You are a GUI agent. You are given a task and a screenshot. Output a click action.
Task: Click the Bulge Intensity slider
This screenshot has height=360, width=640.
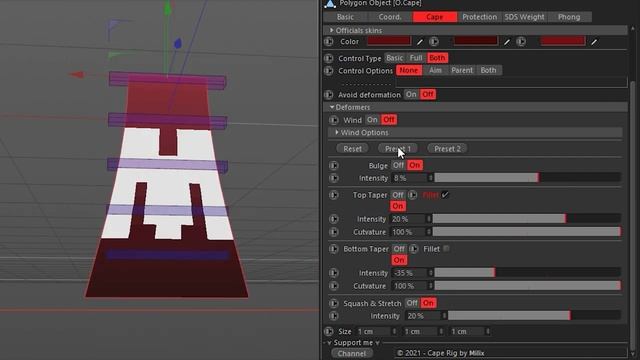tap(528, 178)
